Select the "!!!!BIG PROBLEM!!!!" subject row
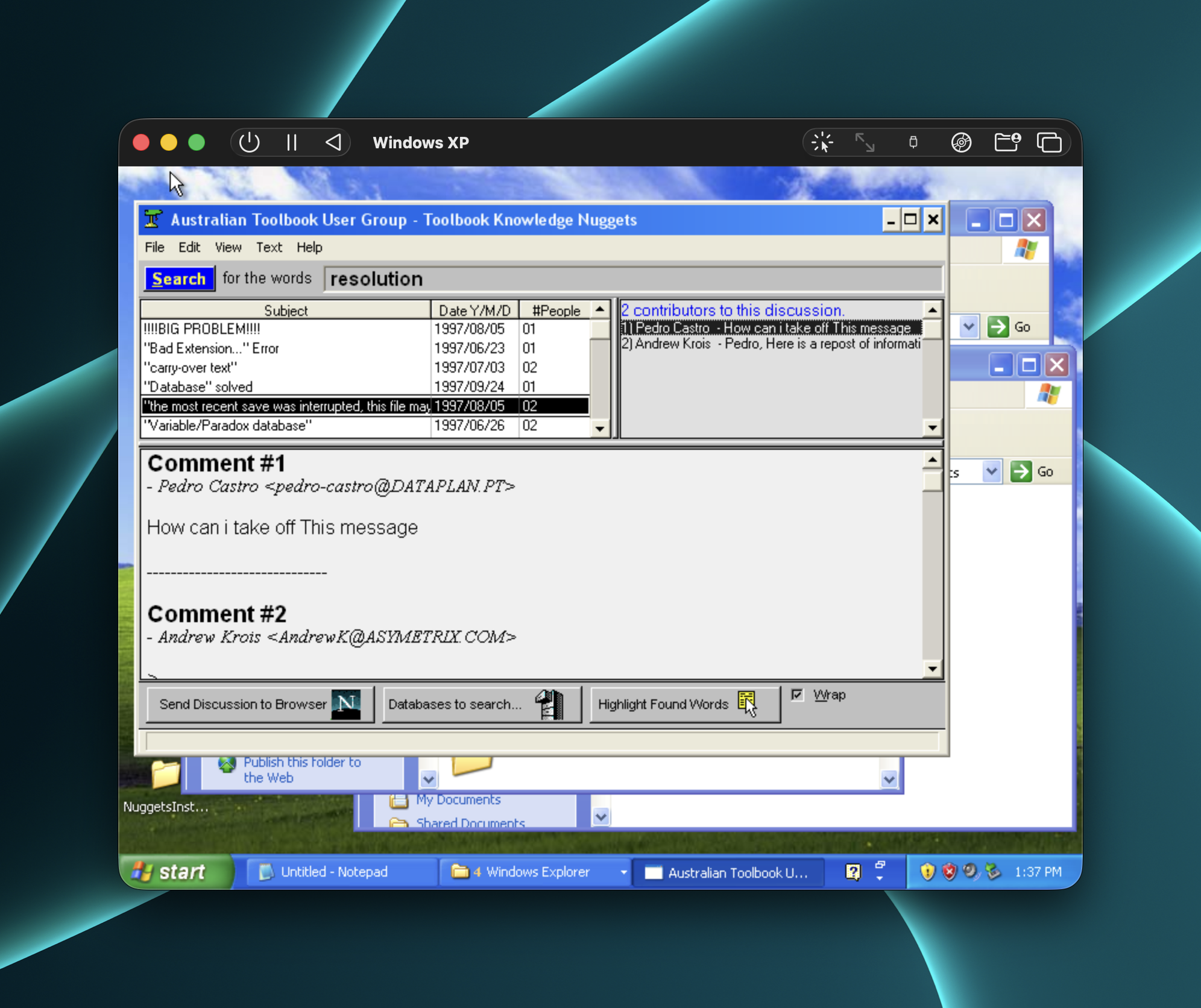The height and width of the screenshot is (1008, 1201). pos(365,329)
